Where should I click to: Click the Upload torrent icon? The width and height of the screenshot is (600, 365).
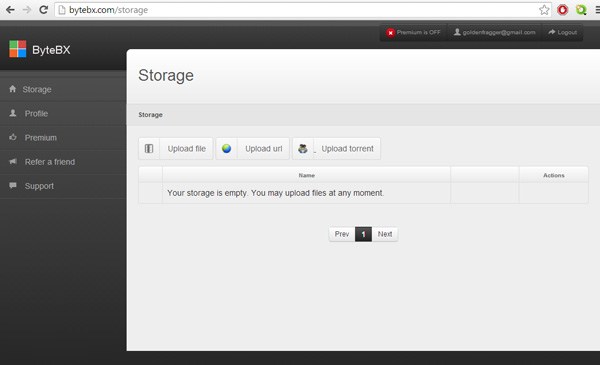point(303,148)
